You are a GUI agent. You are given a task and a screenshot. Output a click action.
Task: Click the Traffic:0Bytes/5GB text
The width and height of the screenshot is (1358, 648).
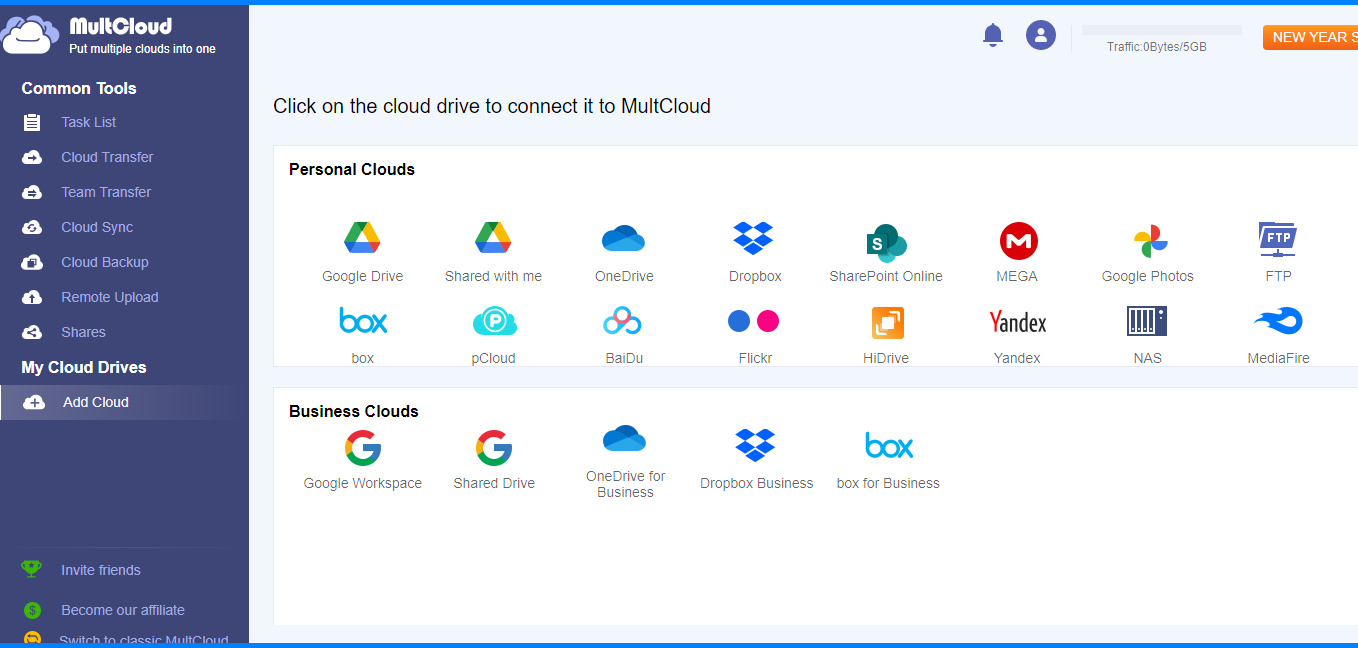1157,47
